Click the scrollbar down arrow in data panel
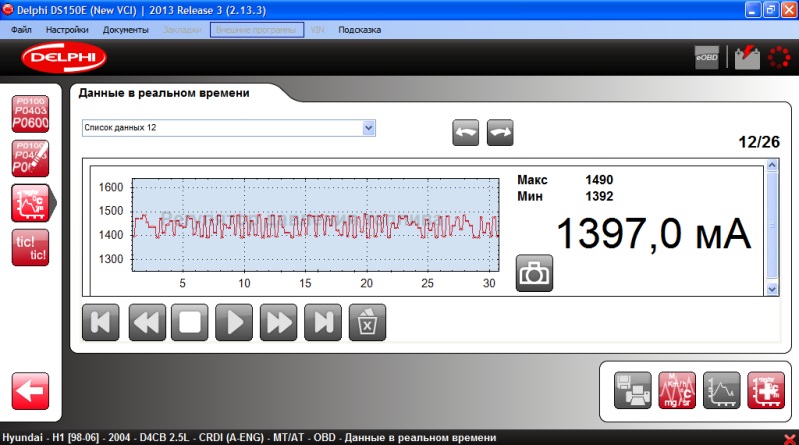Screen dimensions: 799x445 pyautogui.click(x=771, y=290)
